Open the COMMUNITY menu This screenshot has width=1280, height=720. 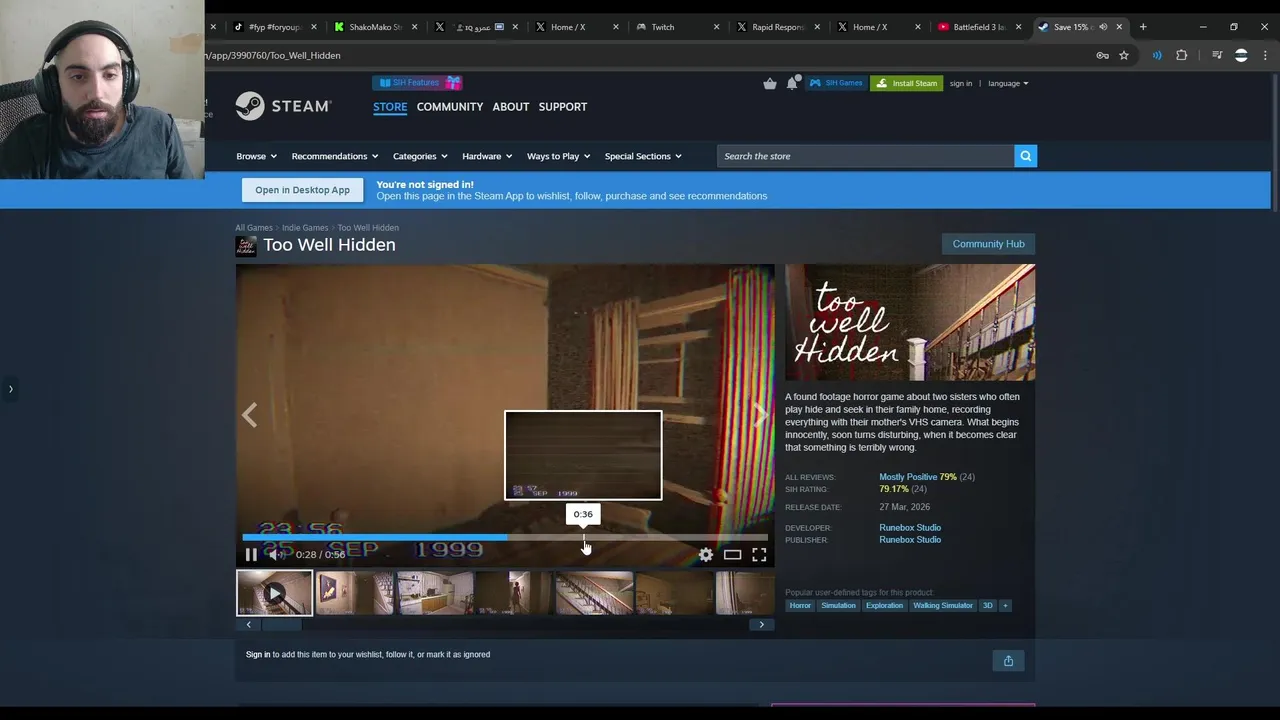coord(450,107)
